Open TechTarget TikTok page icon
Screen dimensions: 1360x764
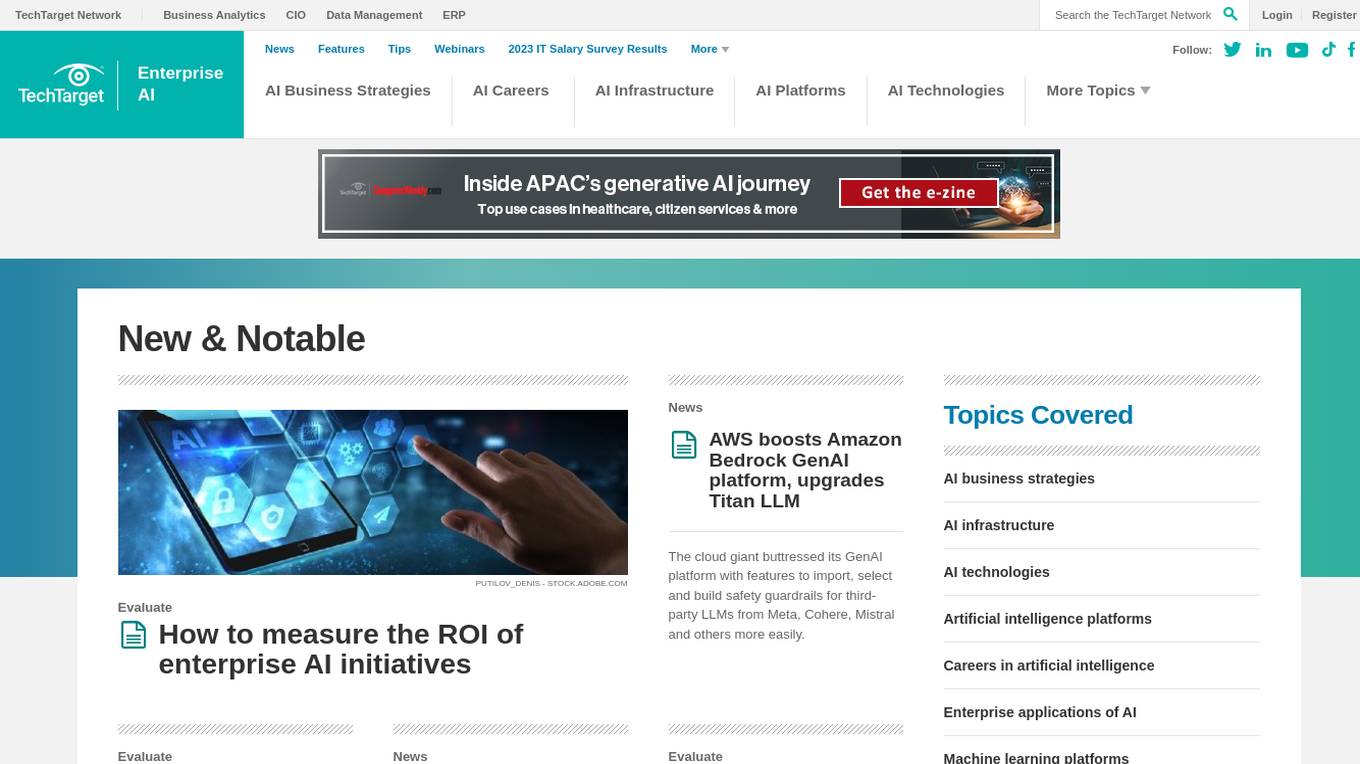click(x=1328, y=49)
